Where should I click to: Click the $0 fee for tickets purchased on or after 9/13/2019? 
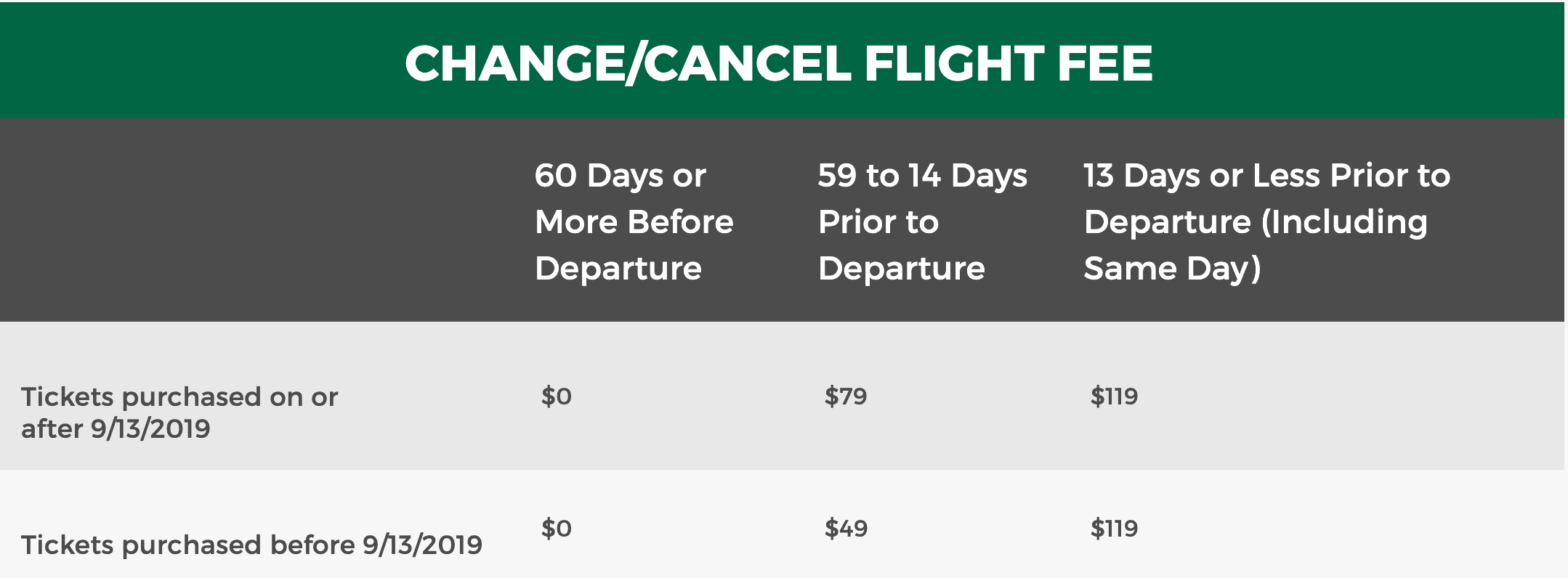coord(557,396)
